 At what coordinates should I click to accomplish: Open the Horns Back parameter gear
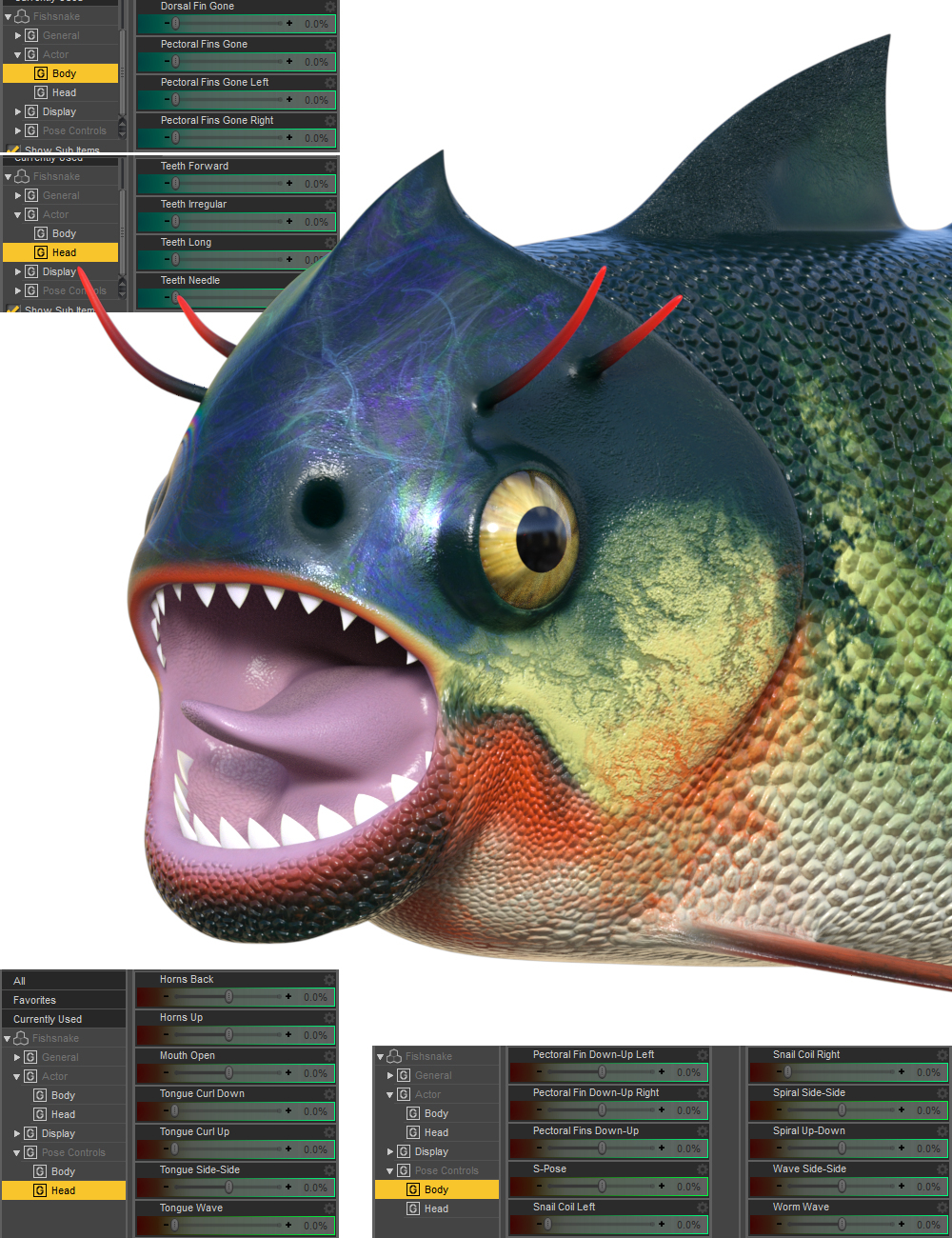point(329,980)
